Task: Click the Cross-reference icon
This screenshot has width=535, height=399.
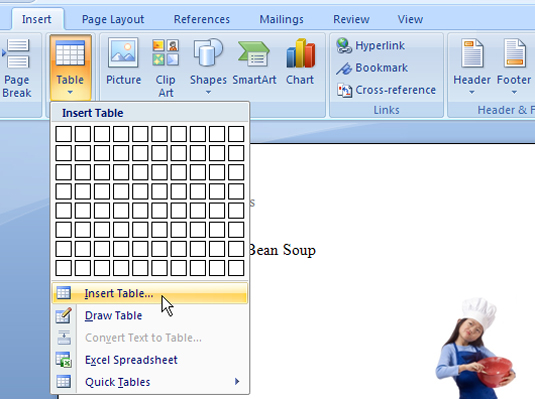Action: click(x=345, y=90)
